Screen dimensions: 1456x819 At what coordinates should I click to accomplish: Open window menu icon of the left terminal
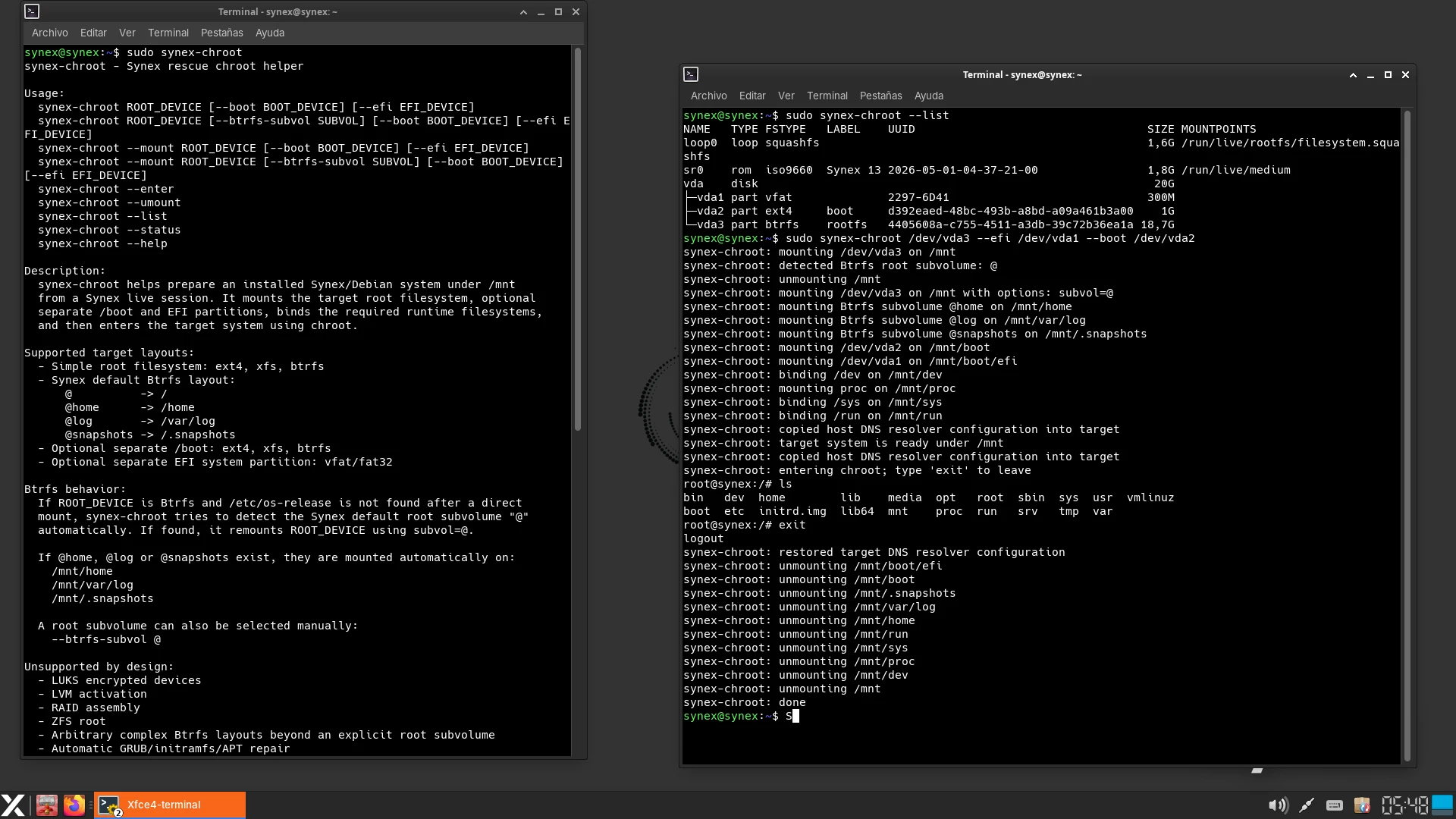32,11
